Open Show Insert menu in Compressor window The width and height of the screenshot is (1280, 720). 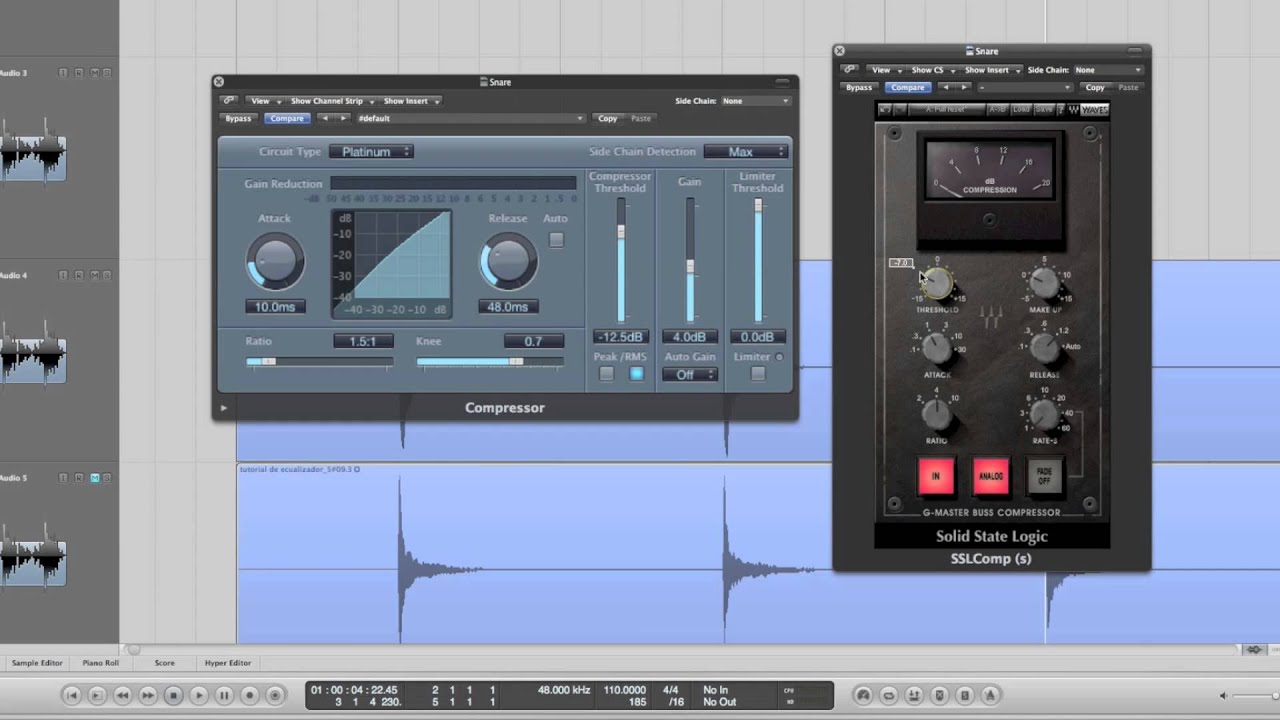(410, 101)
